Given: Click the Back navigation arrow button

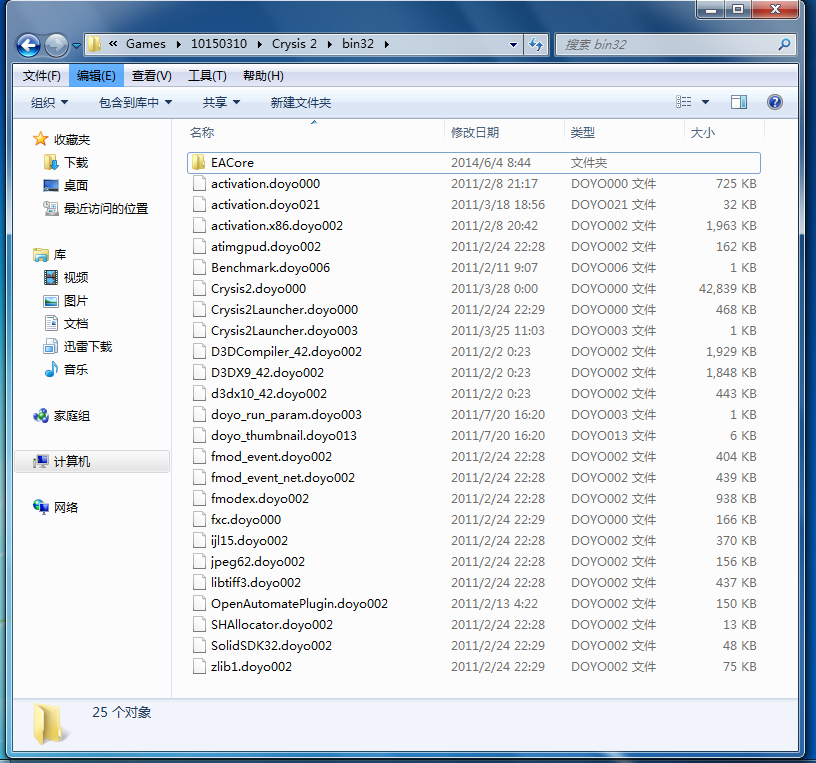Looking at the screenshot, I should 29,45.
